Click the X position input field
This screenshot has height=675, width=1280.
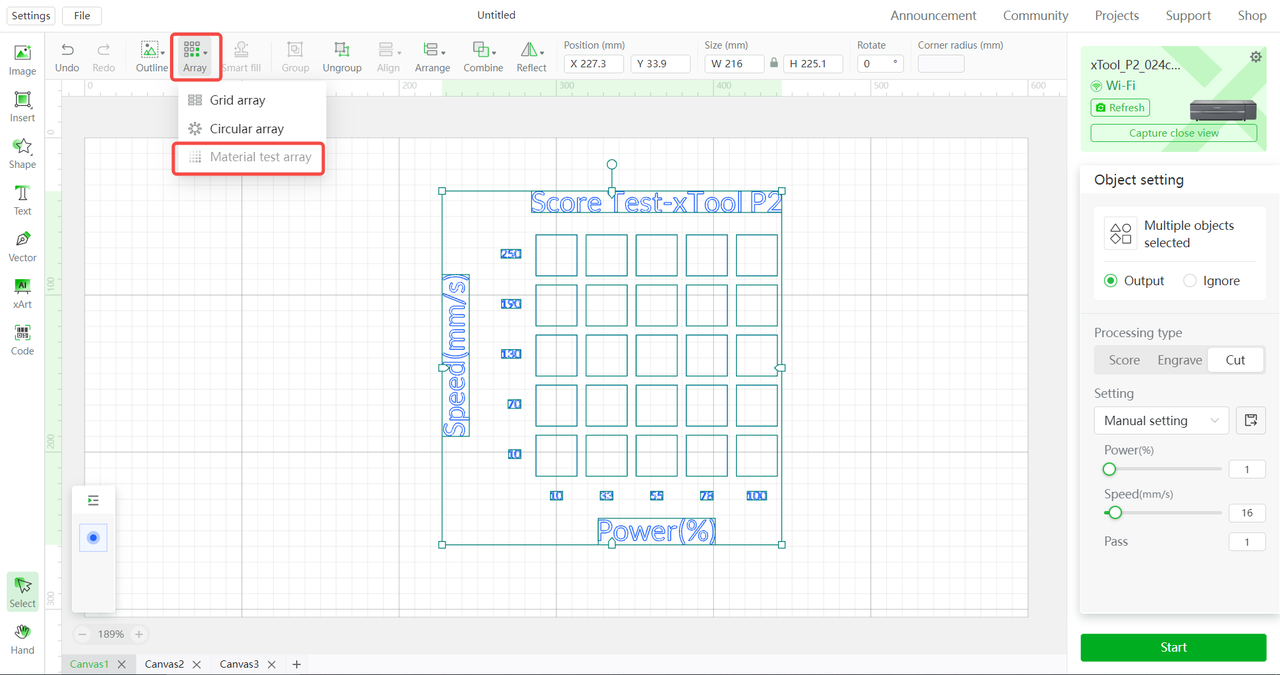coord(593,63)
